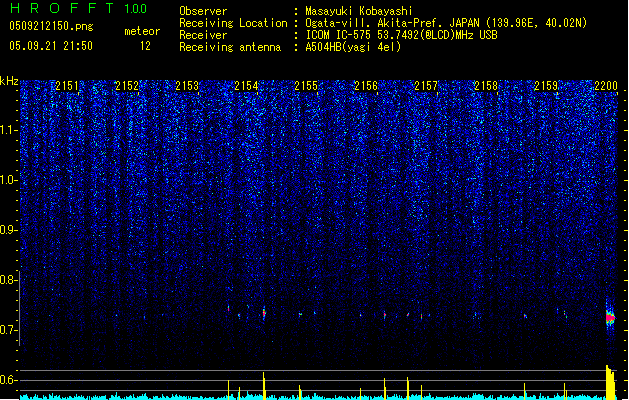
Task: Click the 2159 time marker
Action: click(x=546, y=86)
